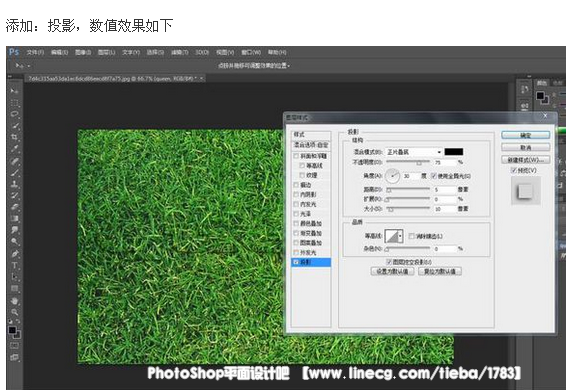Toggle Quick Mask mode icon
The width and height of the screenshot is (571, 390).
coord(14,345)
